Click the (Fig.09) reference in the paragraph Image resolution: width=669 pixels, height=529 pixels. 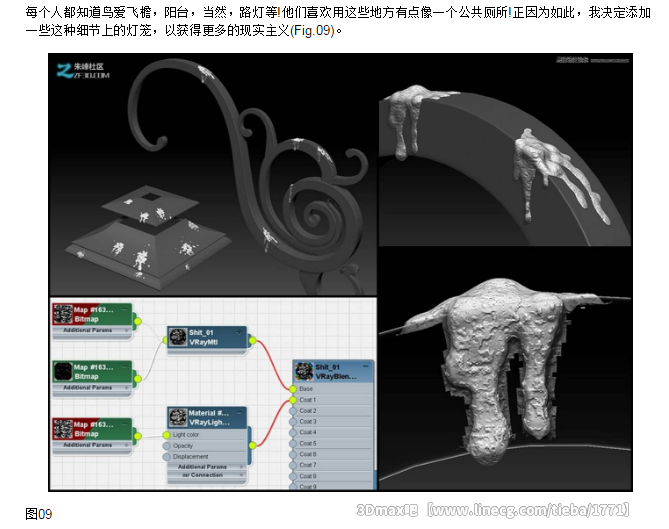[x=312, y=31]
